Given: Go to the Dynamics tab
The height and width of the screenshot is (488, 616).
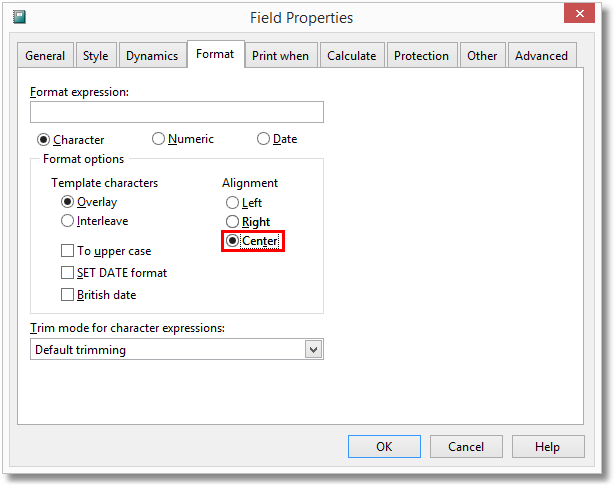Looking at the screenshot, I should click(x=152, y=56).
